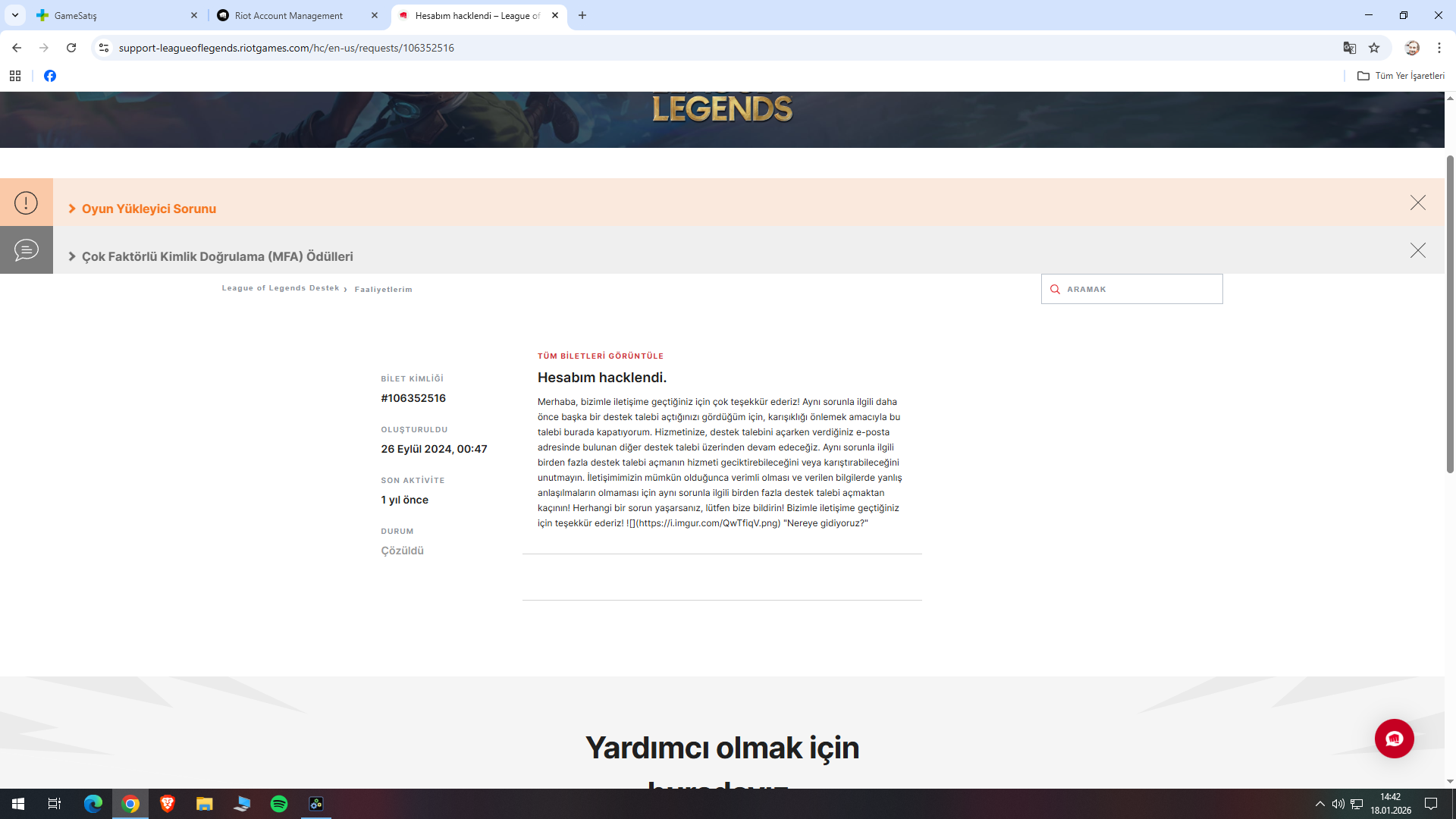Screen dimensions: 1456x819
Task: Click the ARAMAK search field
Action: click(x=1131, y=289)
